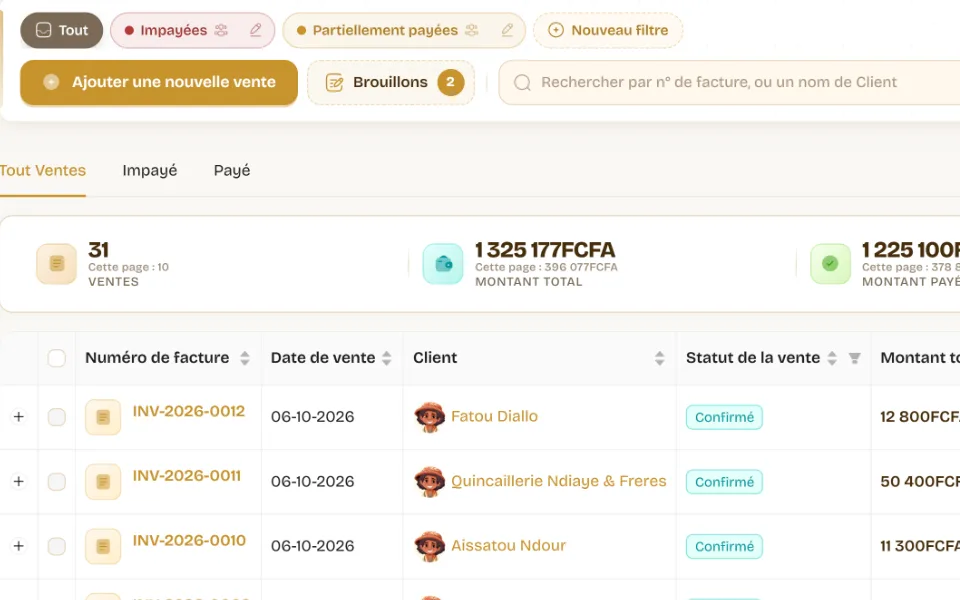Image resolution: width=960 pixels, height=600 pixels.
Task: Click the invoice icon for INV-2026-0010
Action: coord(103,546)
